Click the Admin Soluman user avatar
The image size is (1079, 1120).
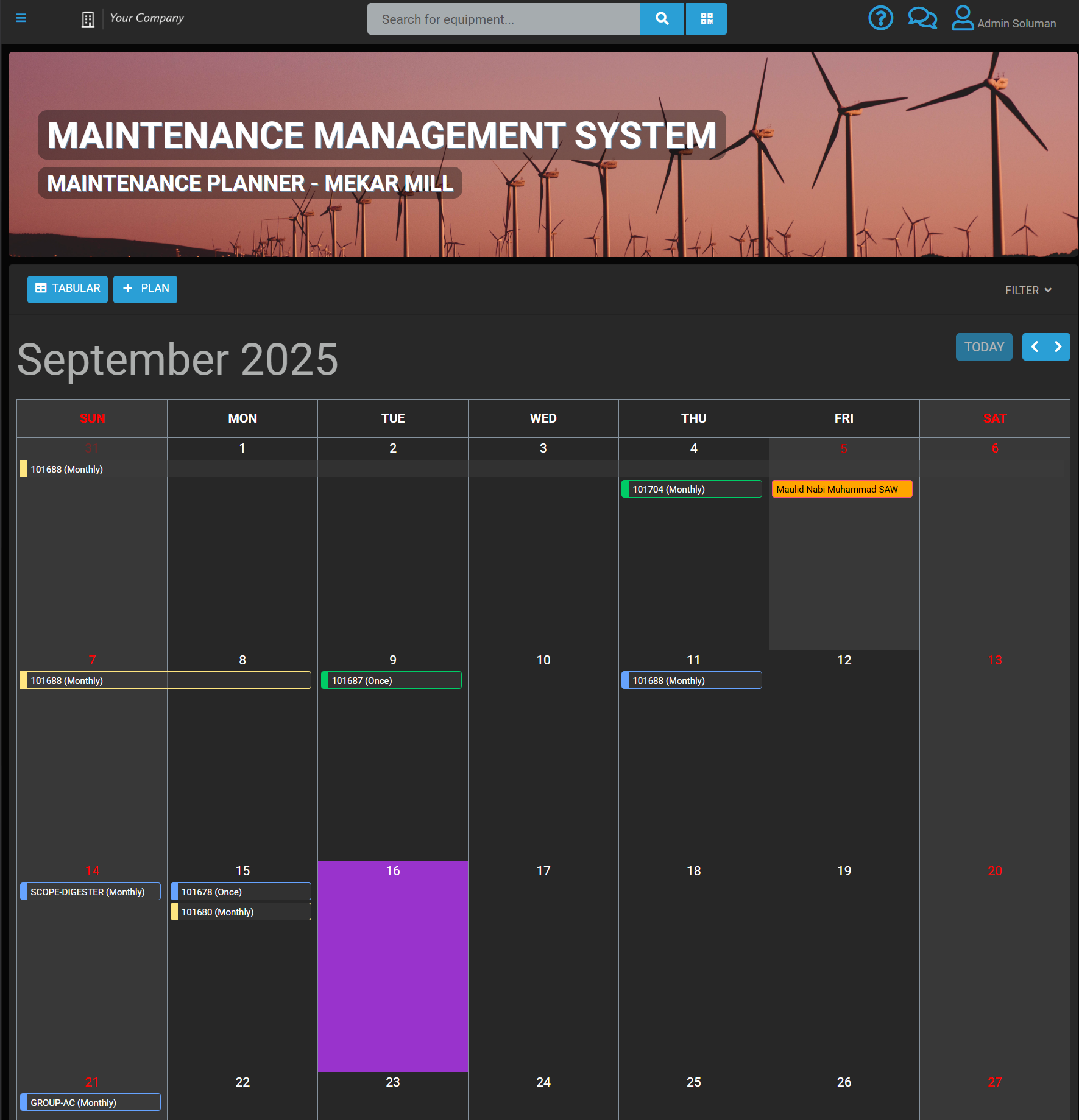[963, 18]
